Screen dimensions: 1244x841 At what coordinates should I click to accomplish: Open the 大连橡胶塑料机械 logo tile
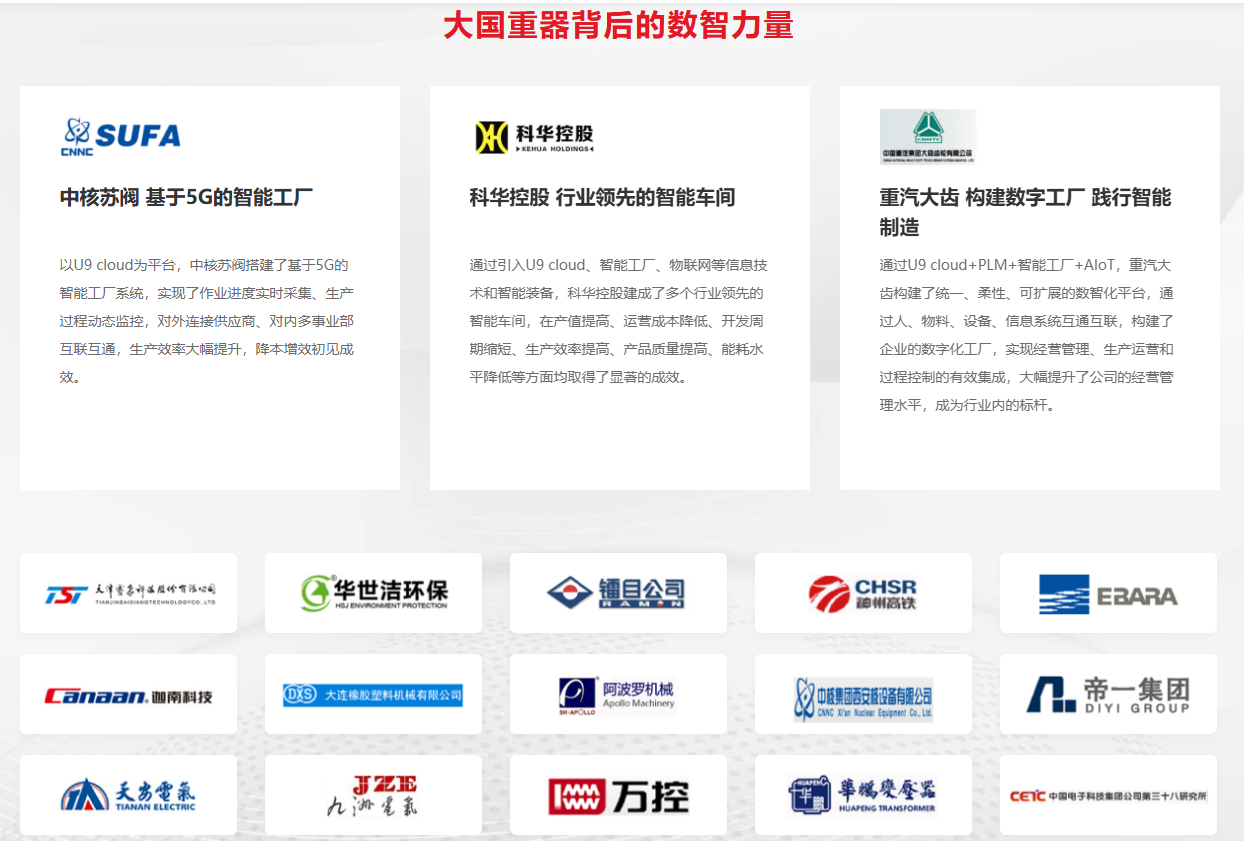point(374,695)
